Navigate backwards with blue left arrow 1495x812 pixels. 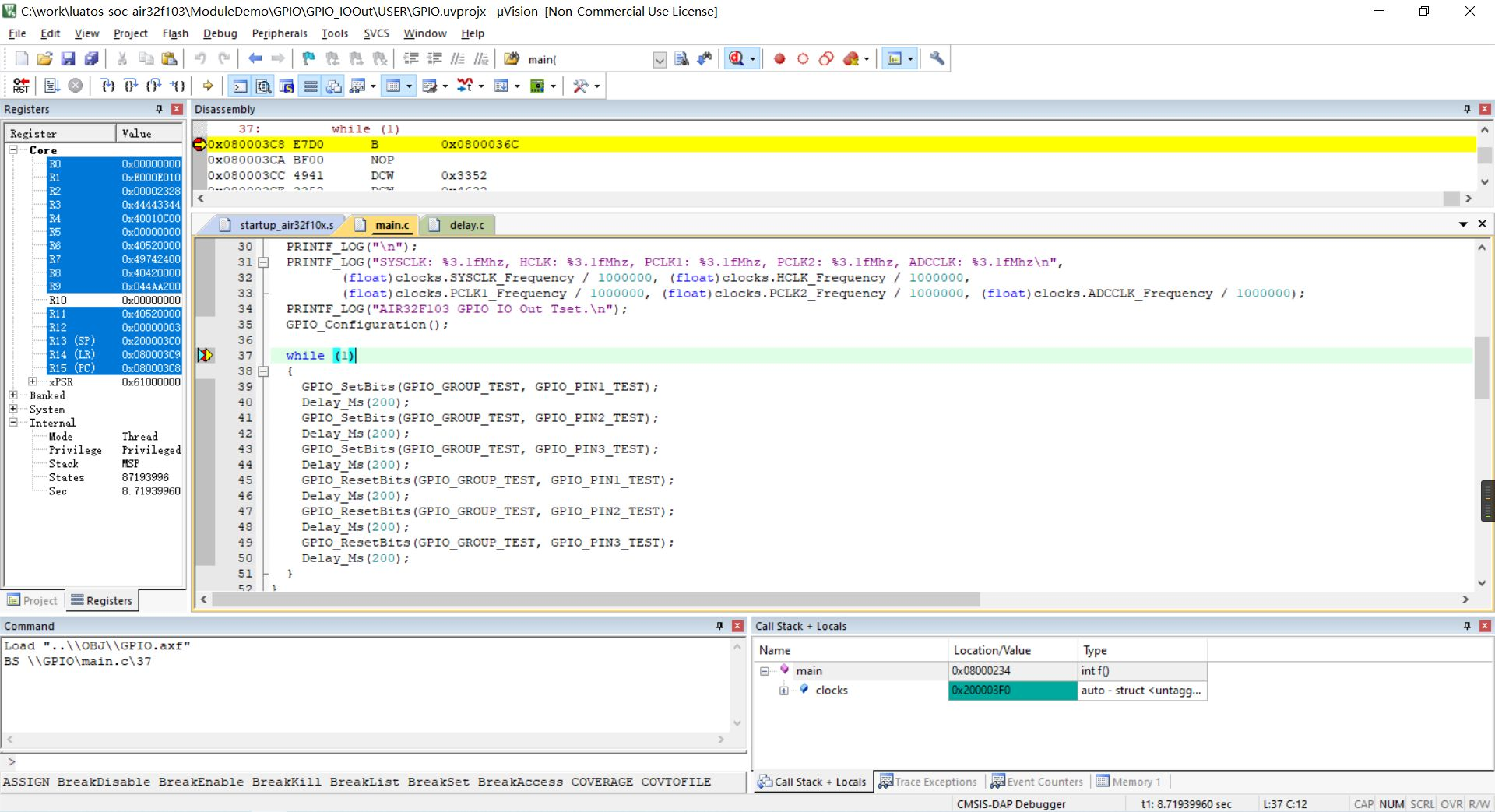point(255,58)
